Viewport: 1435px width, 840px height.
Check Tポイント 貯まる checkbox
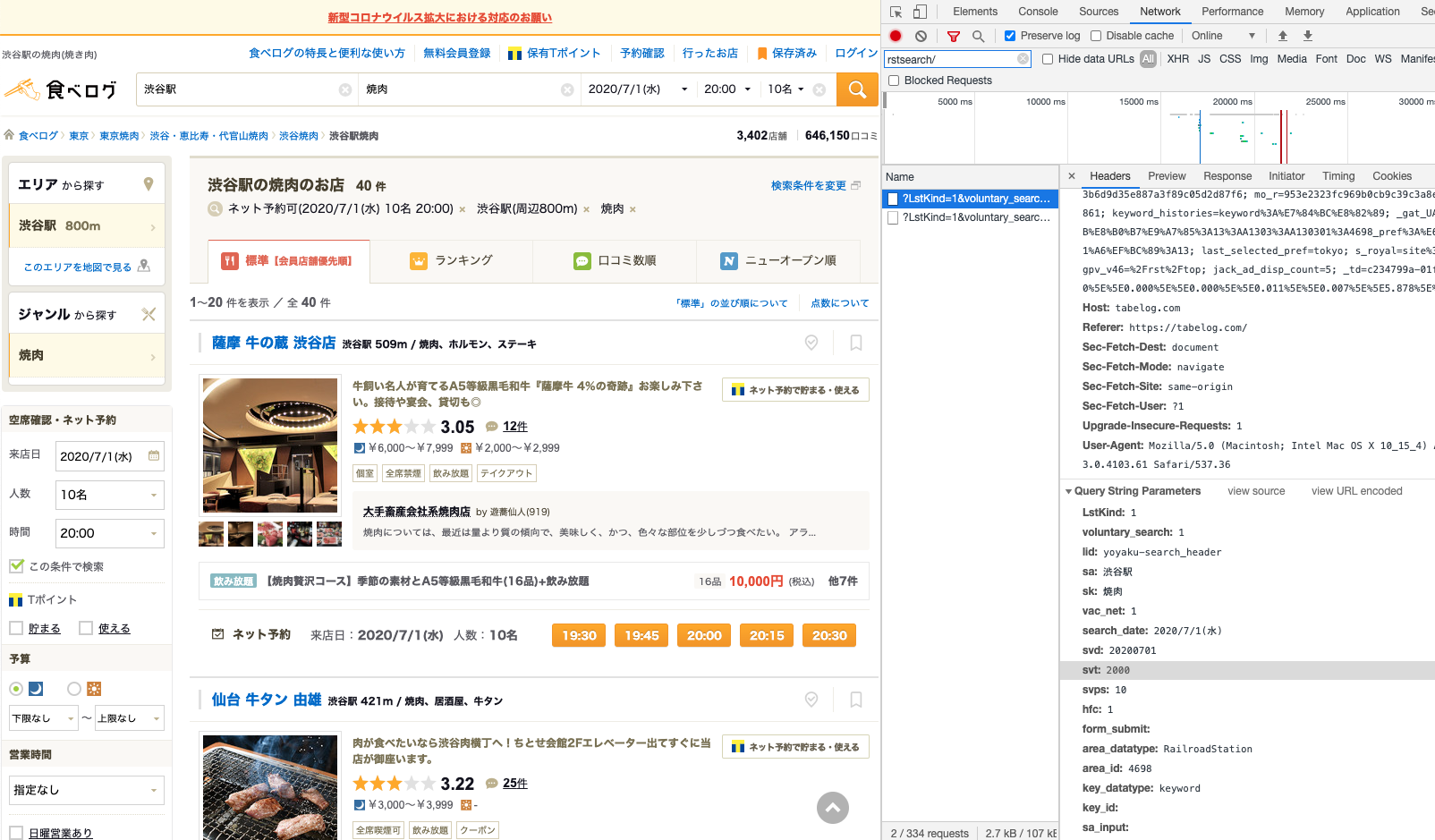(16, 628)
